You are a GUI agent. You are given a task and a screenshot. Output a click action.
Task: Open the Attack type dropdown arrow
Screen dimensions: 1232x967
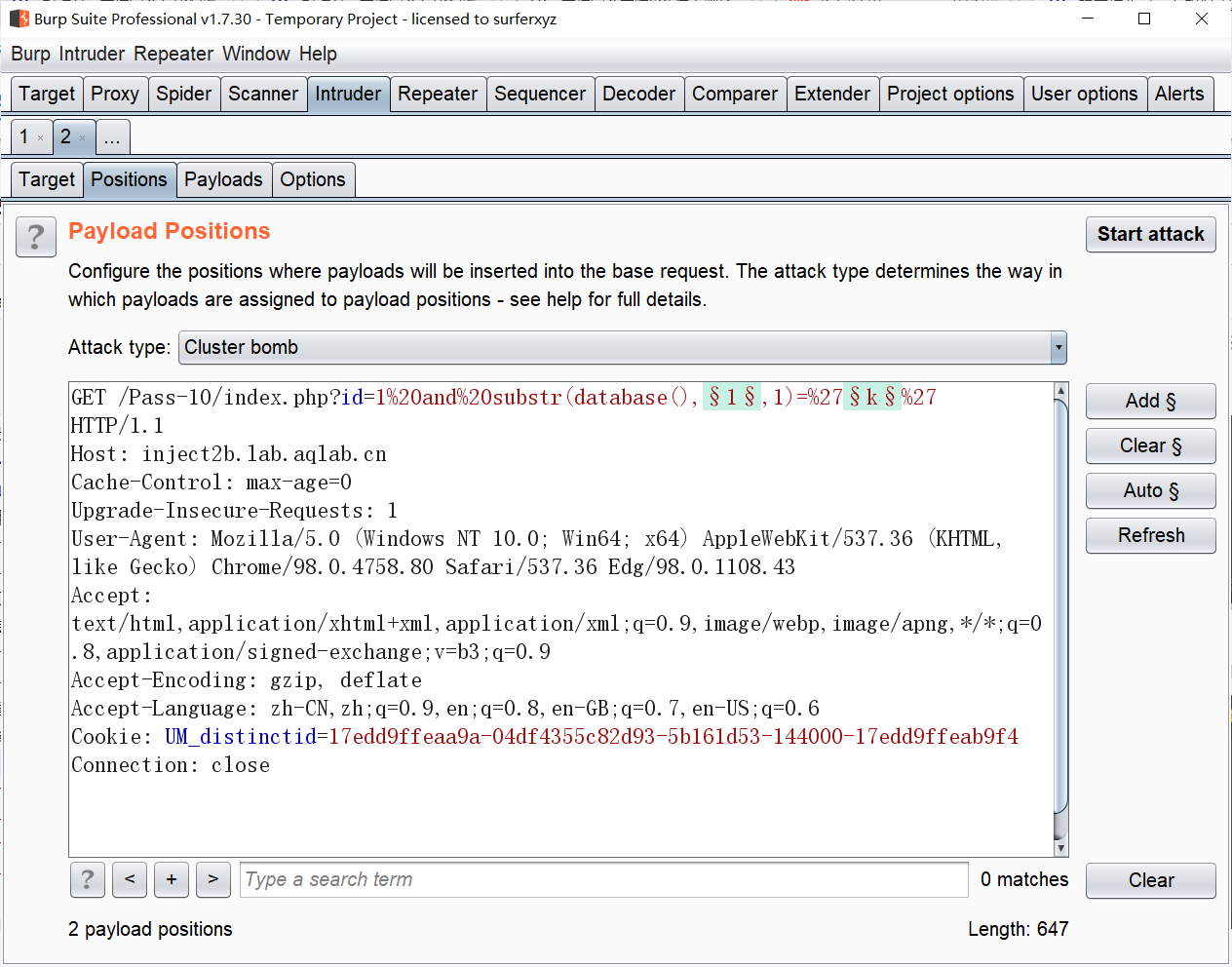[1059, 347]
